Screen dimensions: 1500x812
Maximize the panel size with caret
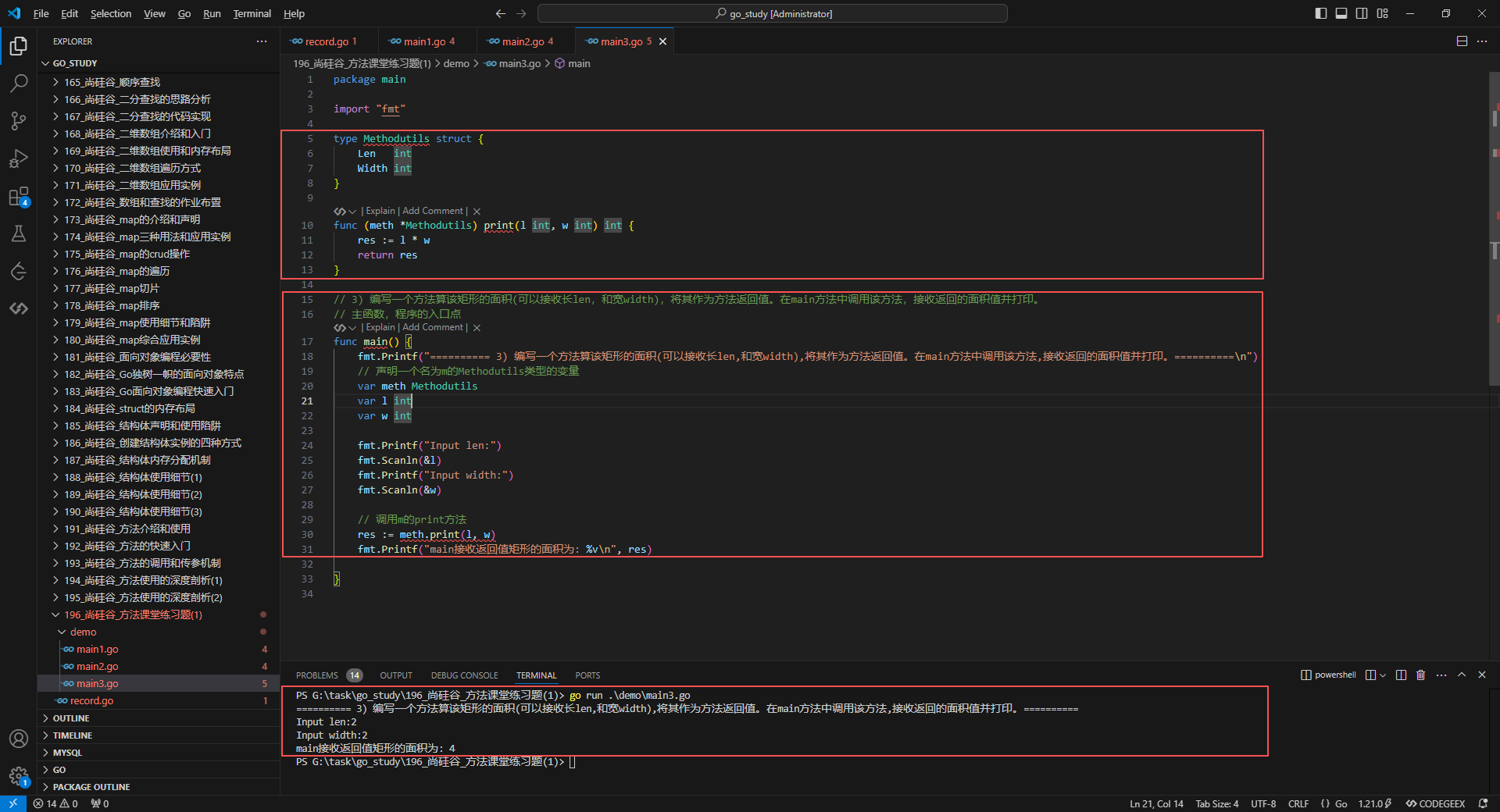[x=1462, y=675]
